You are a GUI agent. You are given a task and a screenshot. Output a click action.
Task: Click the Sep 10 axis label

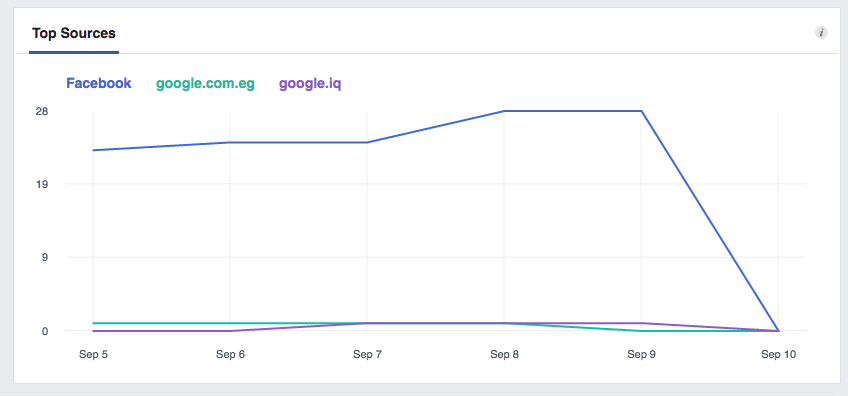click(x=779, y=354)
